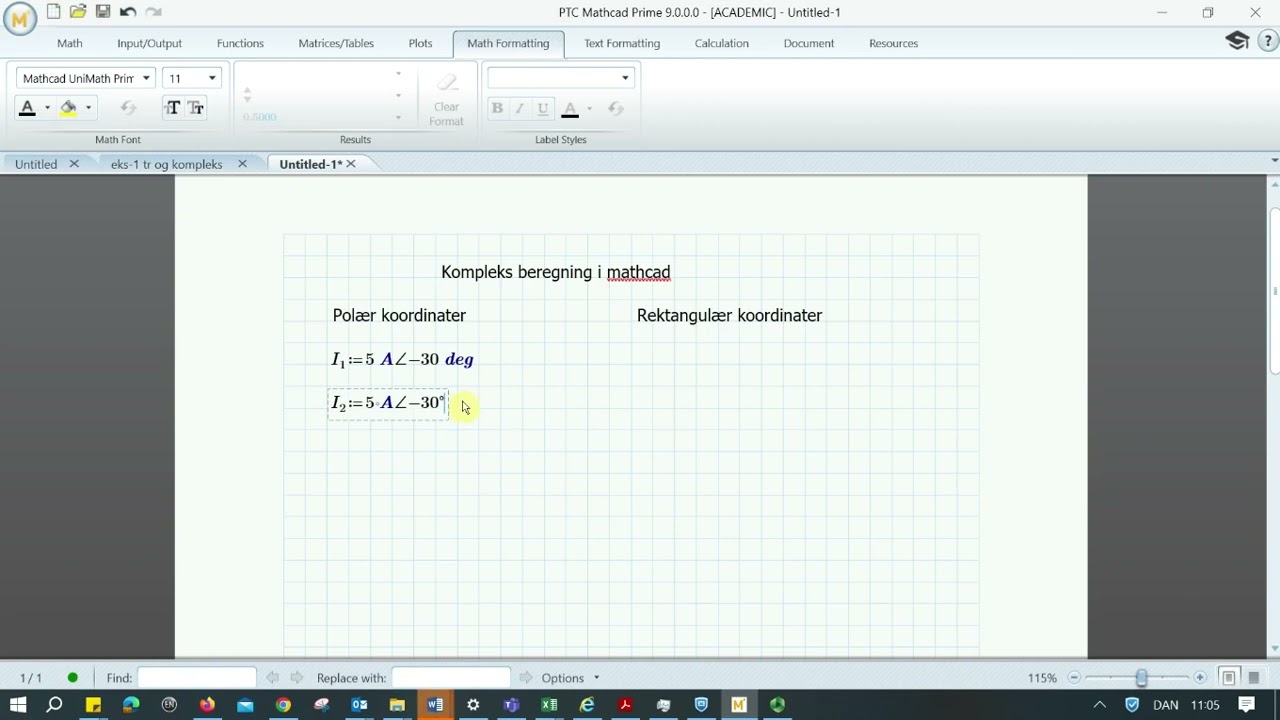Expand the font size 11 dropdown
The image size is (1280, 720).
tap(212, 78)
